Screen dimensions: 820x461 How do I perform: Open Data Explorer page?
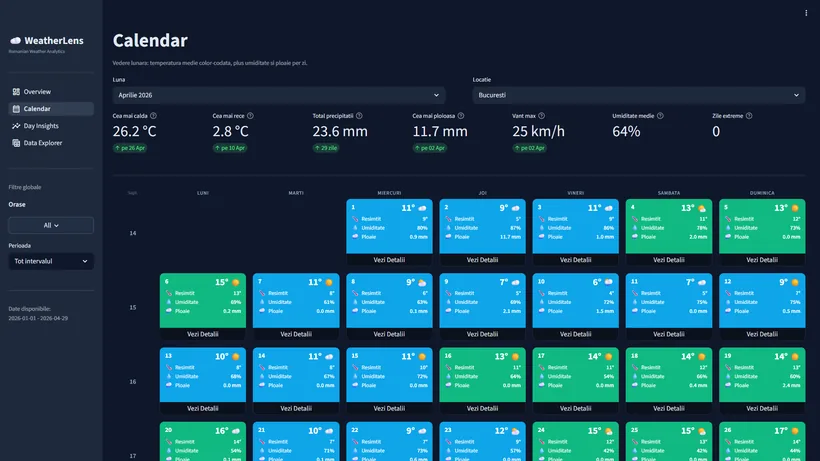point(51,143)
